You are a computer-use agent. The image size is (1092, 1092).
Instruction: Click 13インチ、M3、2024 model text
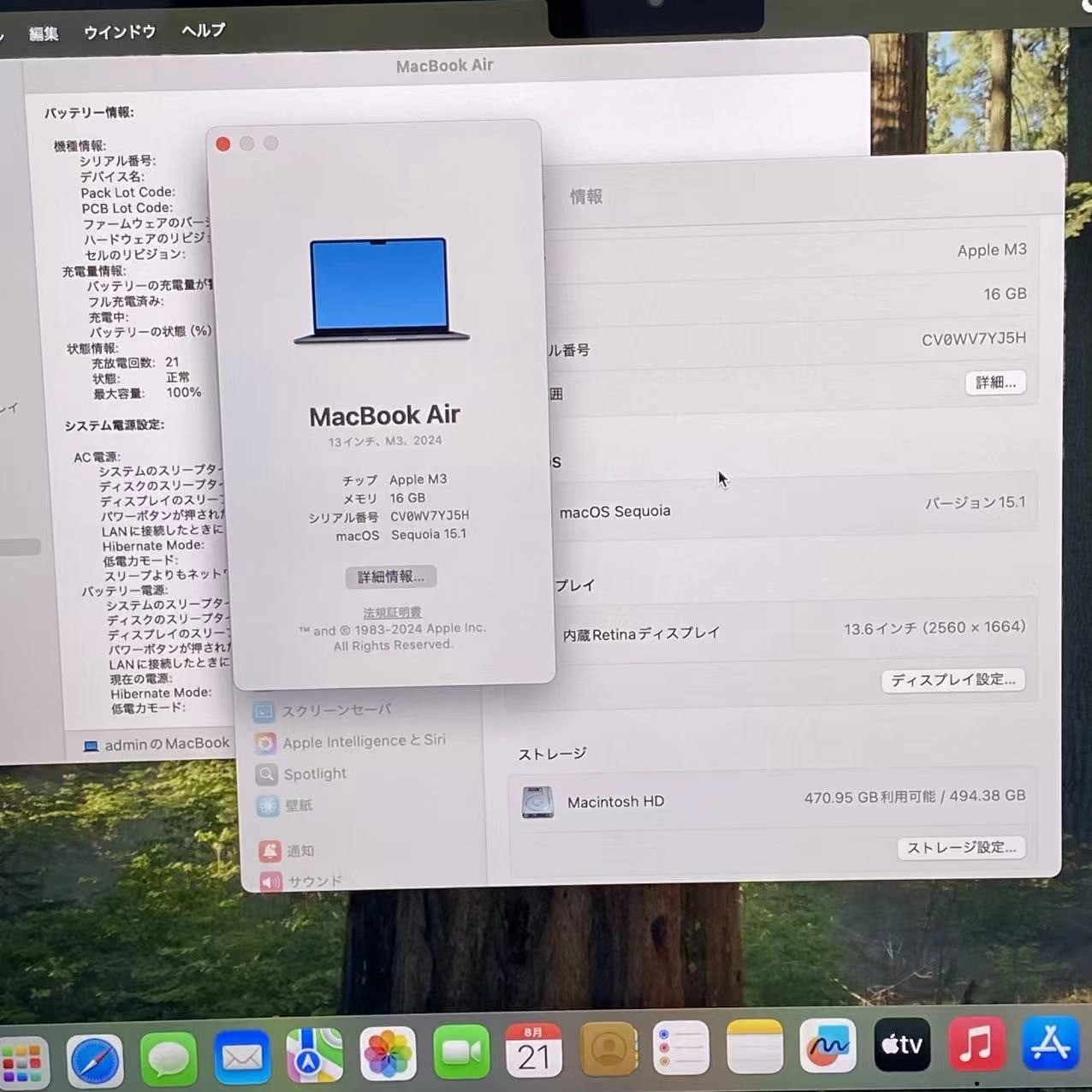point(385,442)
